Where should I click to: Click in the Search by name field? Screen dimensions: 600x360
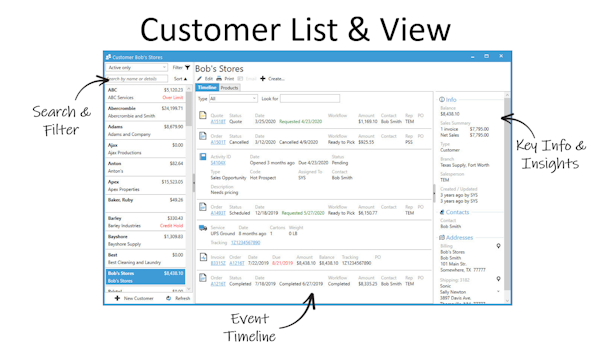click(x=137, y=79)
